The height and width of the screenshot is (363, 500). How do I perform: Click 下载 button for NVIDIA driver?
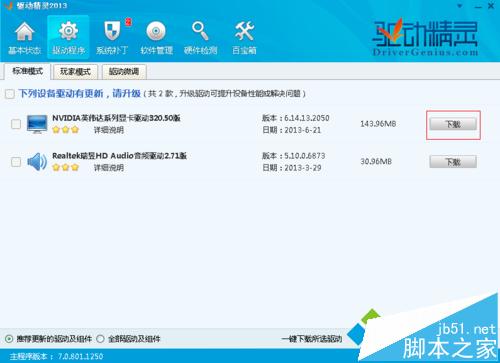[453, 124]
